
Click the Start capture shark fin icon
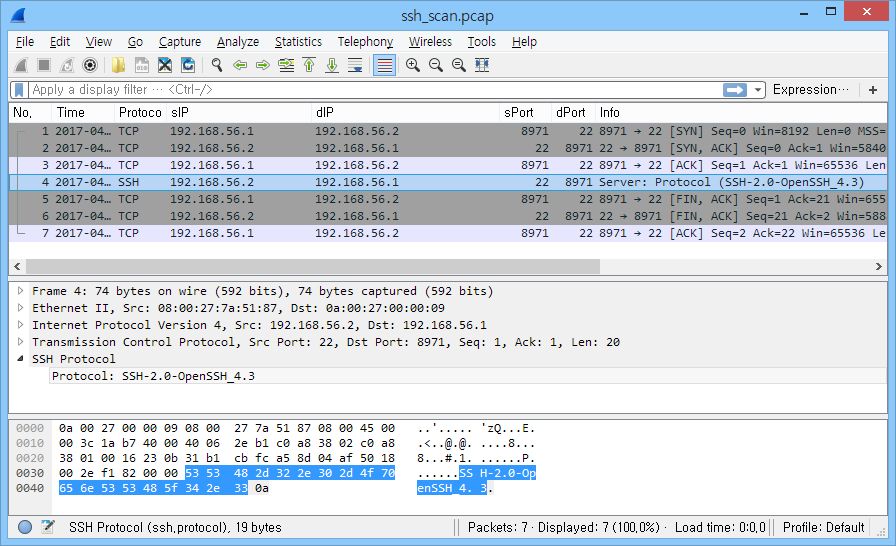[x=21, y=65]
